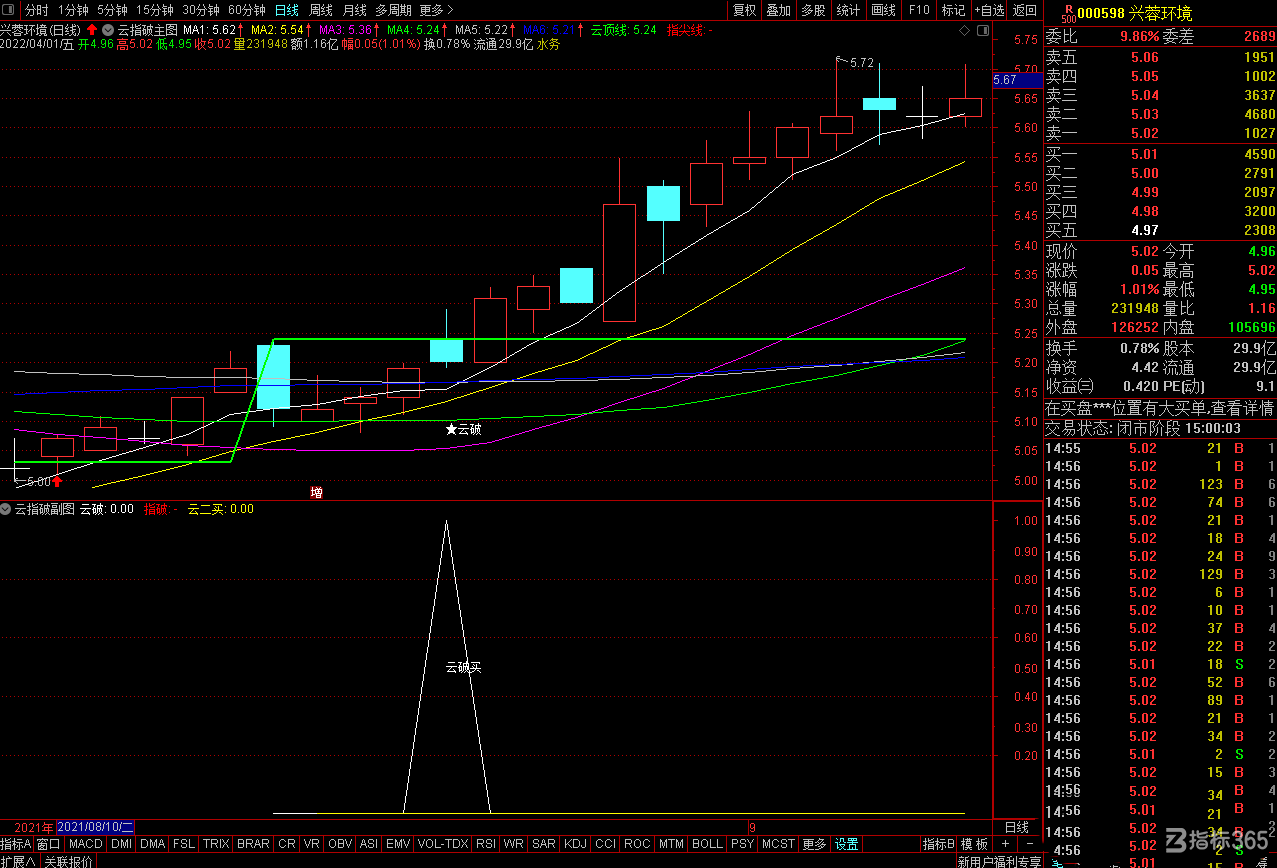The width and height of the screenshot is (1277, 868).
Task: Switch sub-chart to RSI indicator
Action: pyautogui.click(x=486, y=844)
